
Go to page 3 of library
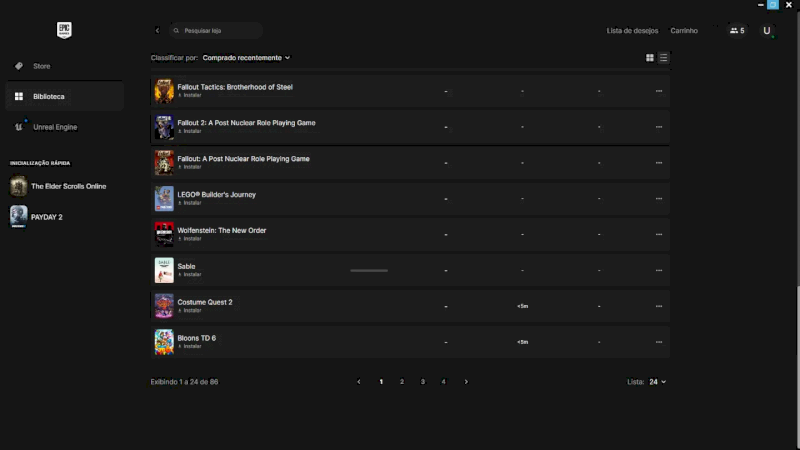(423, 382)
